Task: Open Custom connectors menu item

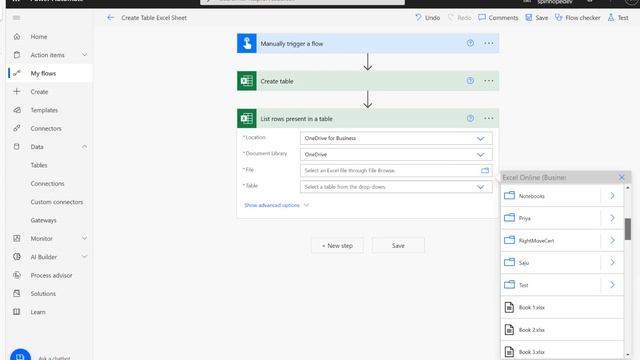Action: 56,202
